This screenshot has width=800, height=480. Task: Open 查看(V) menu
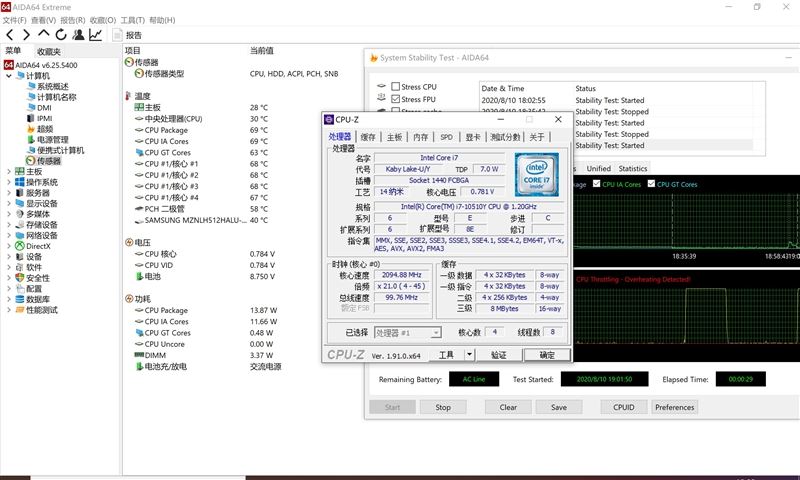pos(43,20)
